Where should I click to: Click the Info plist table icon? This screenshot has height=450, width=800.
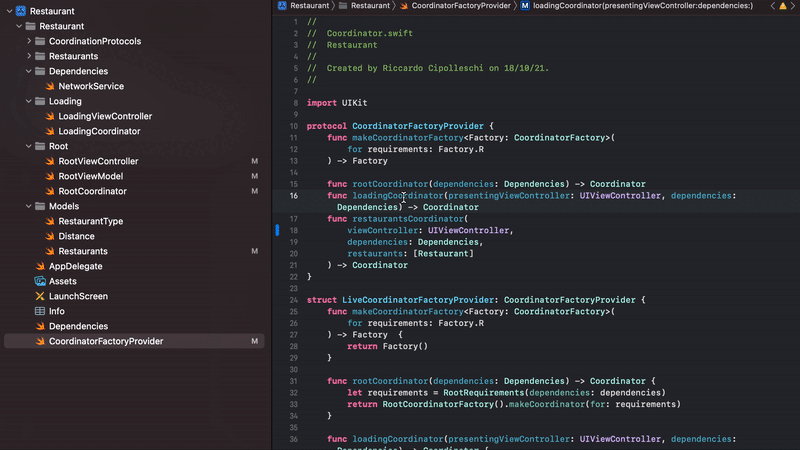point(40,311)
